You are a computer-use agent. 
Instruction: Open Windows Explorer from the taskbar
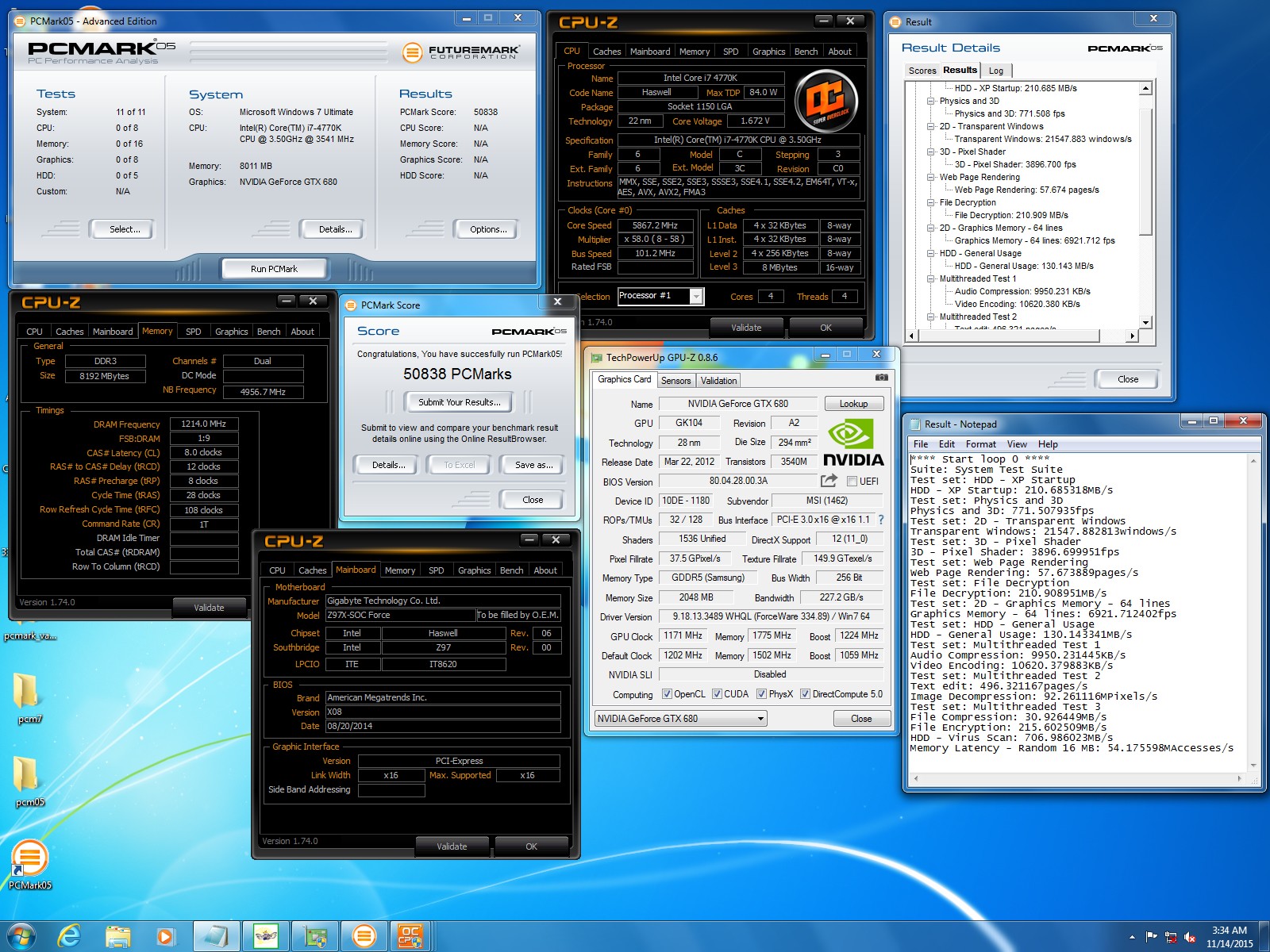click(x=117, y=936)
